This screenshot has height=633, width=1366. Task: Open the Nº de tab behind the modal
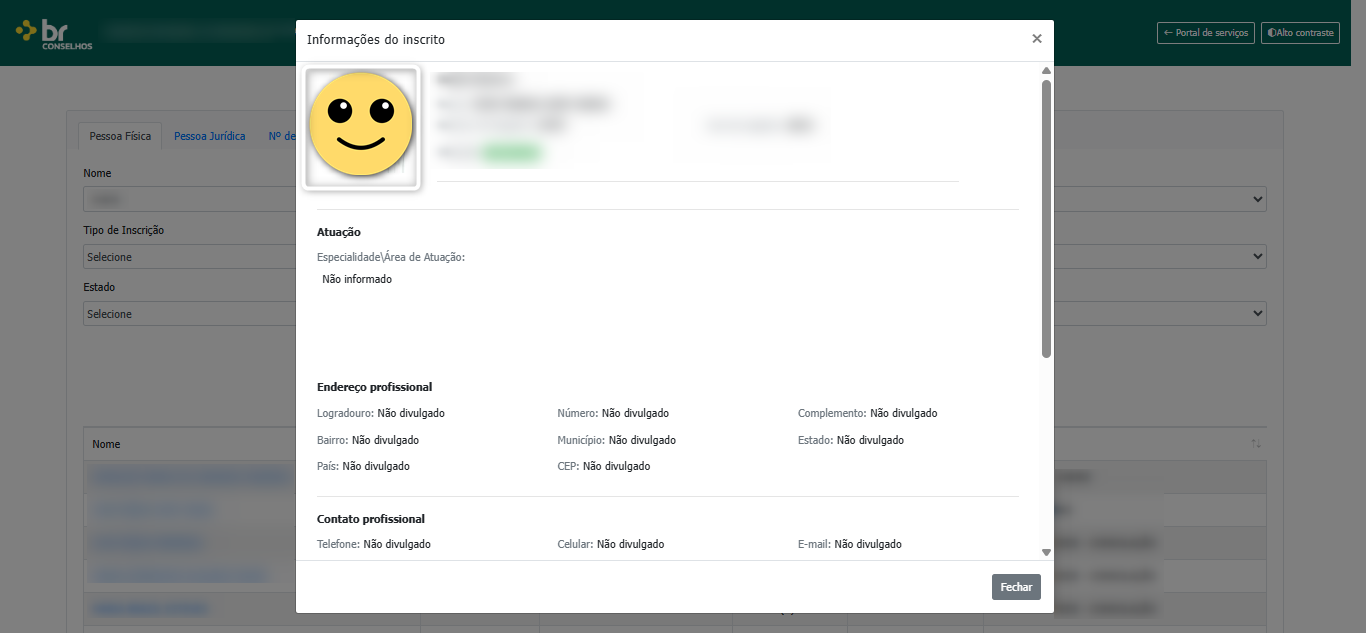pos(281,136)
